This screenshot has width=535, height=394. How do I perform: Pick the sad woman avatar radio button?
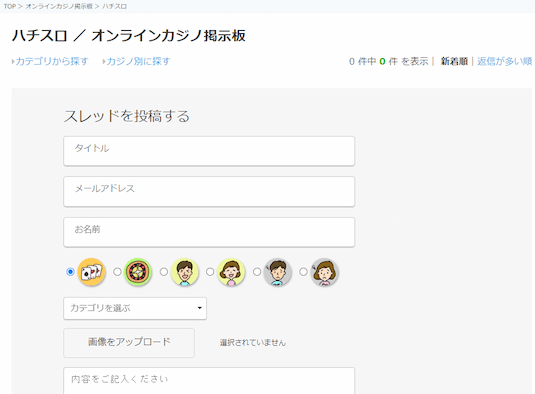click(x=303, y=272)
